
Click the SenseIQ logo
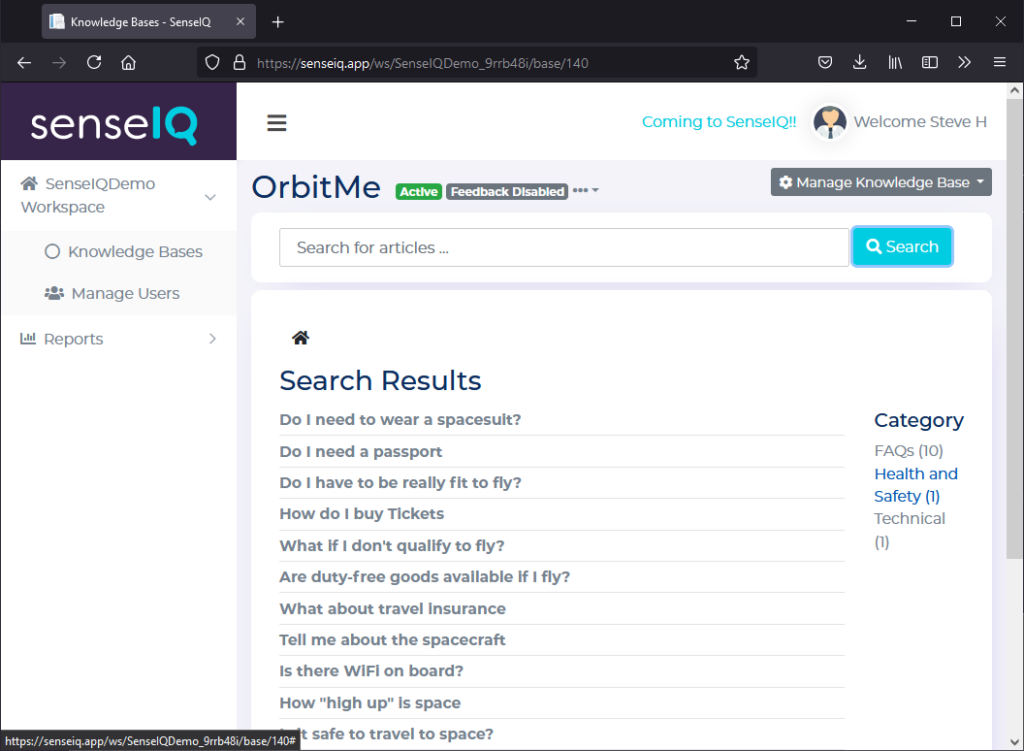tap(114, 123)
